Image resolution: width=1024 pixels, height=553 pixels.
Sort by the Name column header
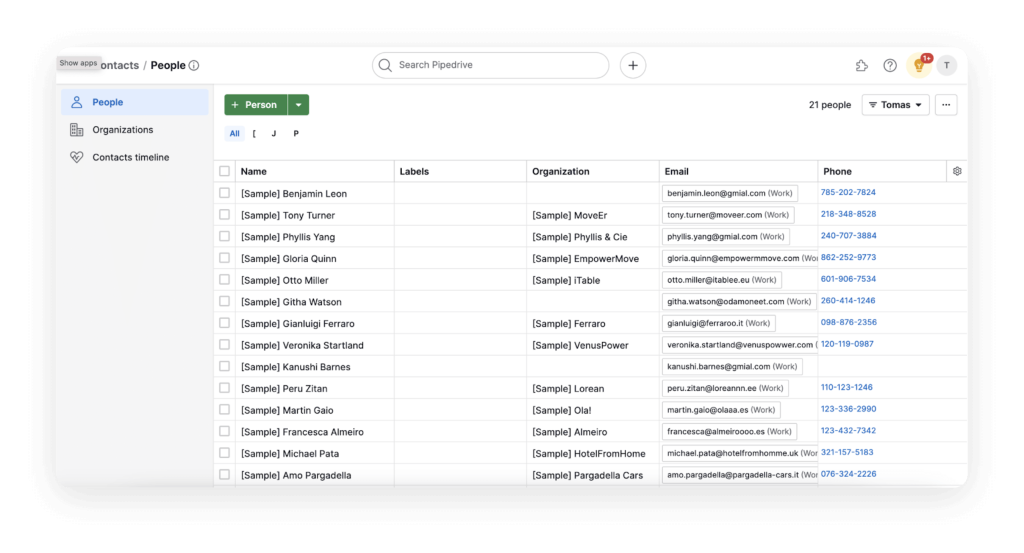(253, 171)
